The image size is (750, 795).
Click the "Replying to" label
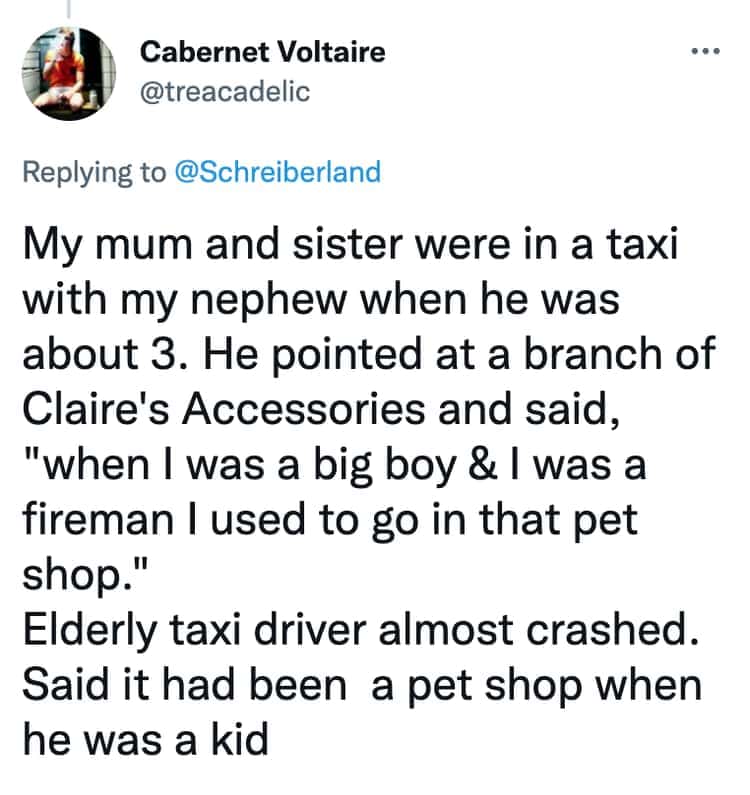95,171
